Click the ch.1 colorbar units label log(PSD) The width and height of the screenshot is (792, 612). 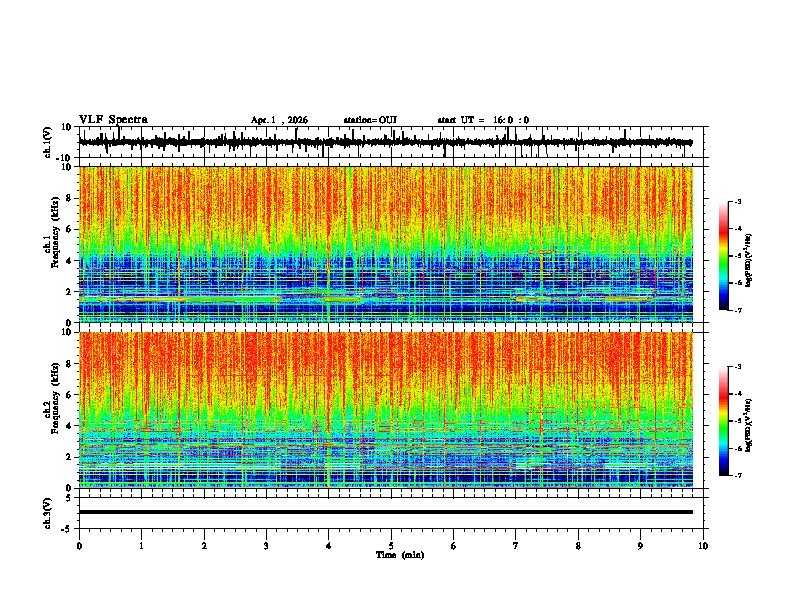749,261
